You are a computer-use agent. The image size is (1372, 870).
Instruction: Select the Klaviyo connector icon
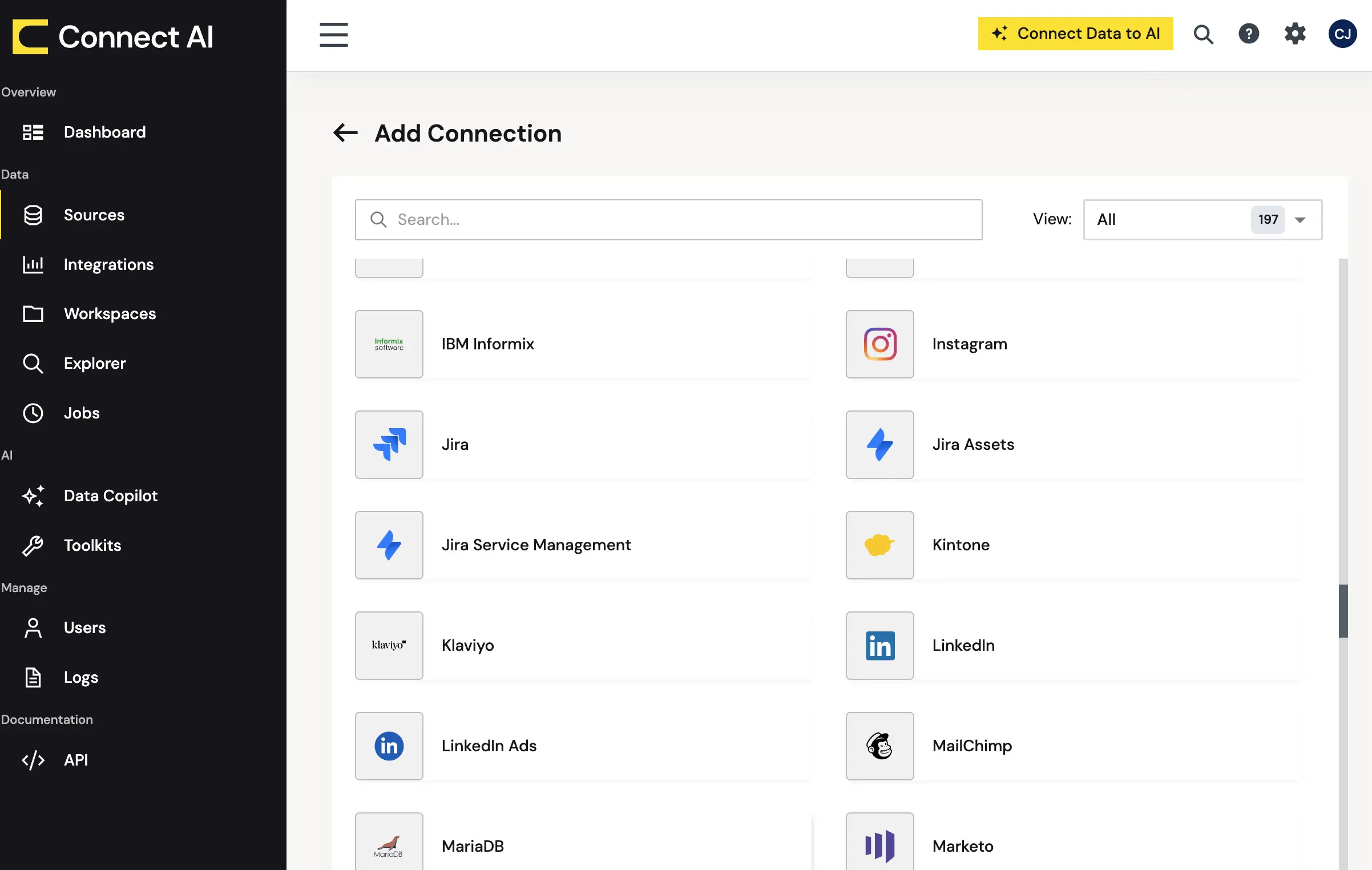point(389,646)
